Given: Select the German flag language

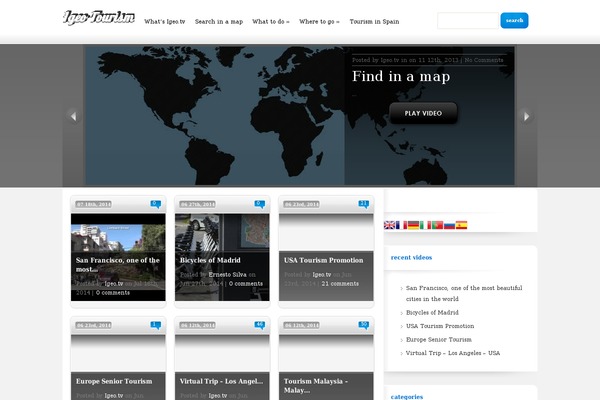Looking at the screenshot, I should coord(413,225).
